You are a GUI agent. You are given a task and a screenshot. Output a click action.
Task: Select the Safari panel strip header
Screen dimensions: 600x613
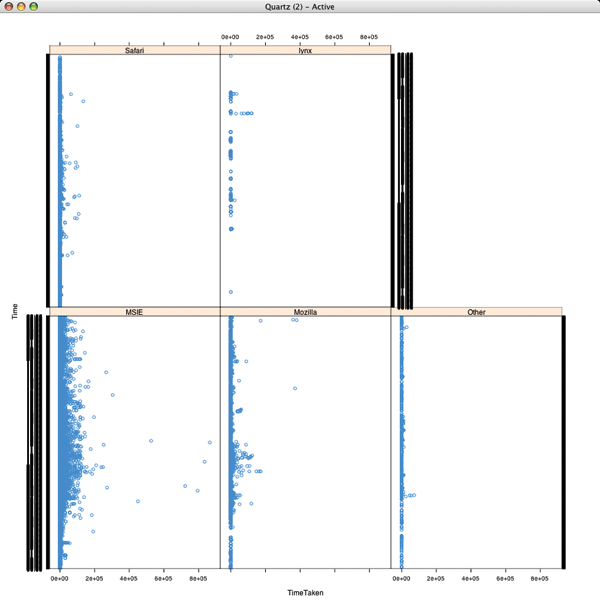click(134, 49)
